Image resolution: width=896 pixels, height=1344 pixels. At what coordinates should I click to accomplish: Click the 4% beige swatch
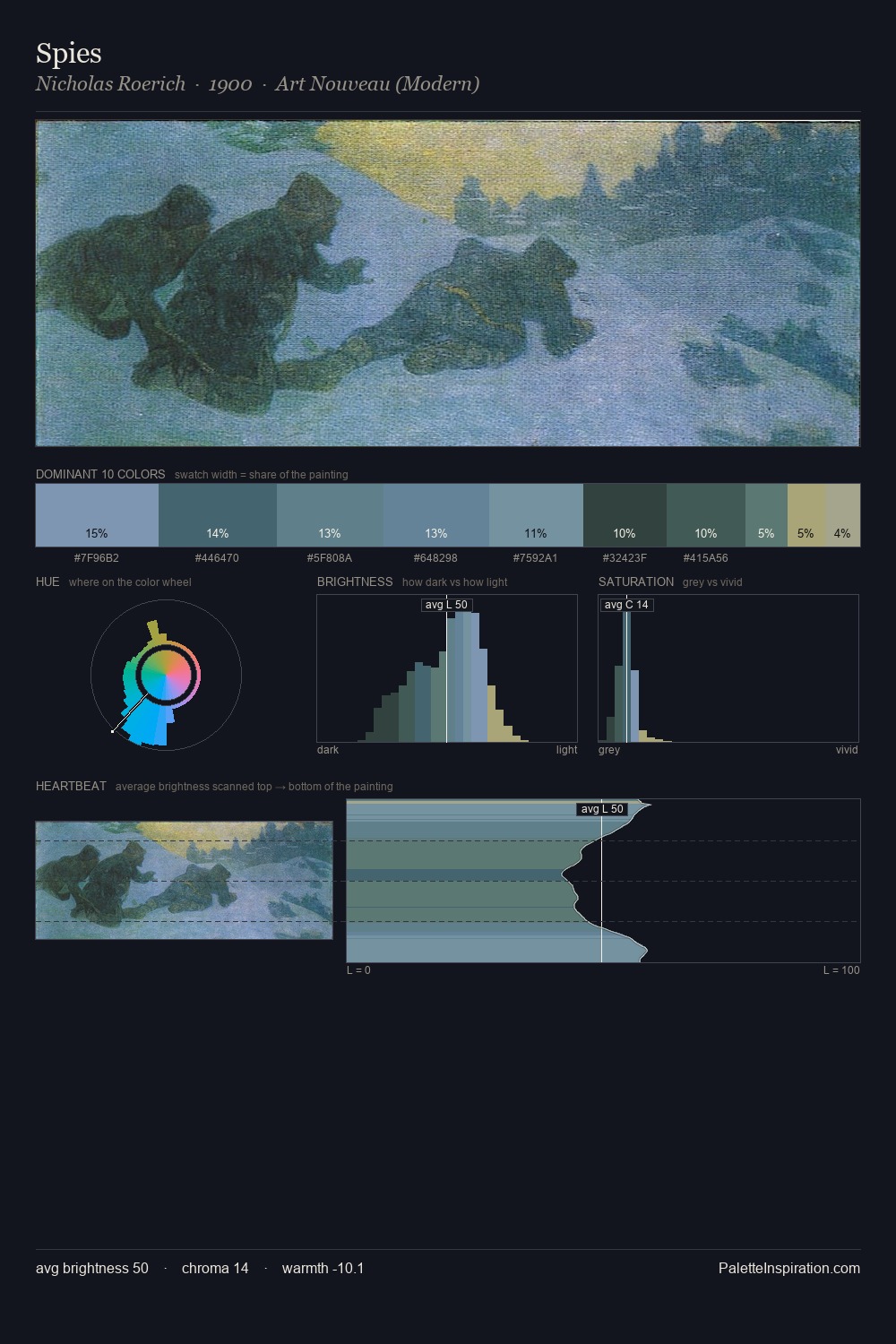pos(843,515)
